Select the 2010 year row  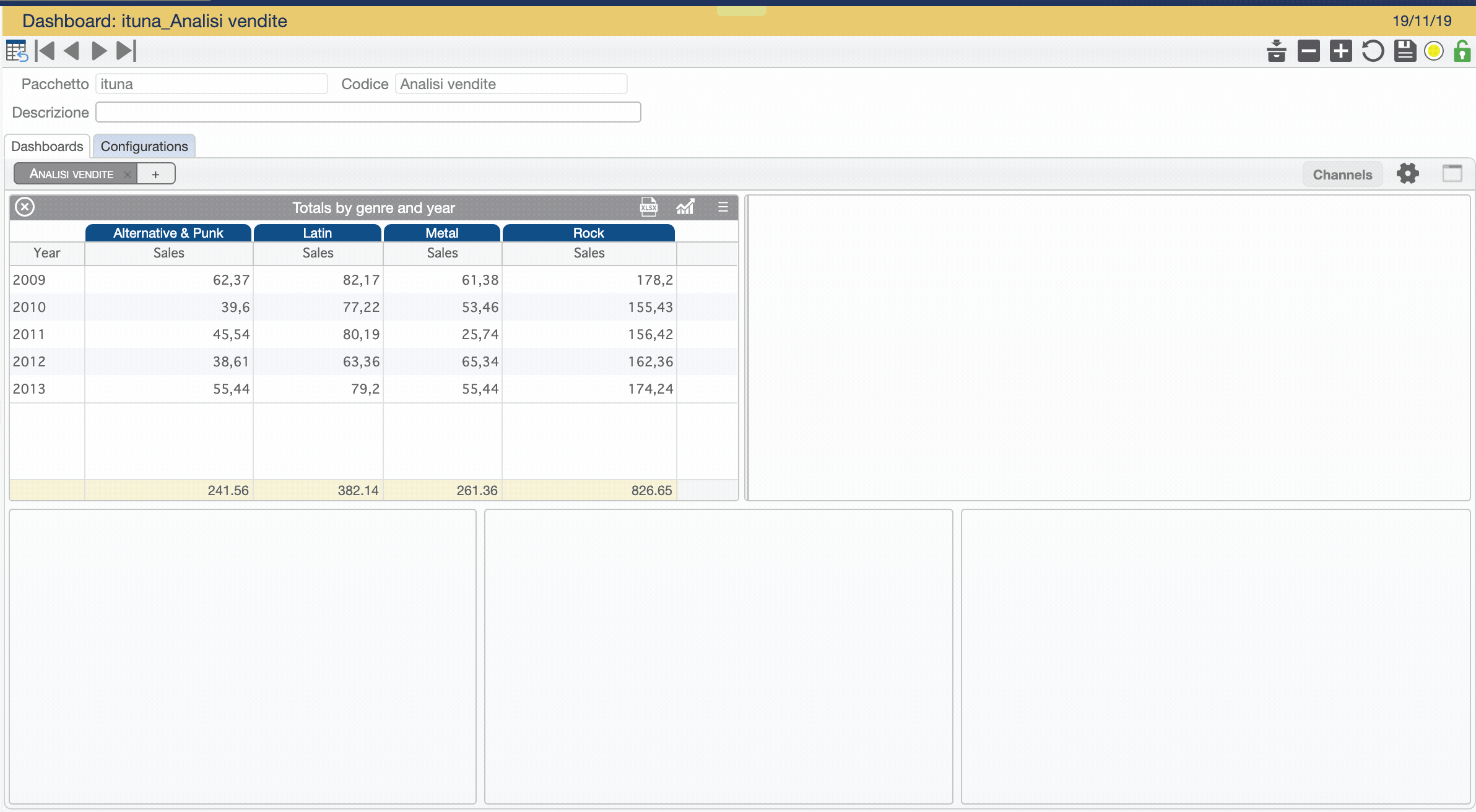tap(373, 307)
